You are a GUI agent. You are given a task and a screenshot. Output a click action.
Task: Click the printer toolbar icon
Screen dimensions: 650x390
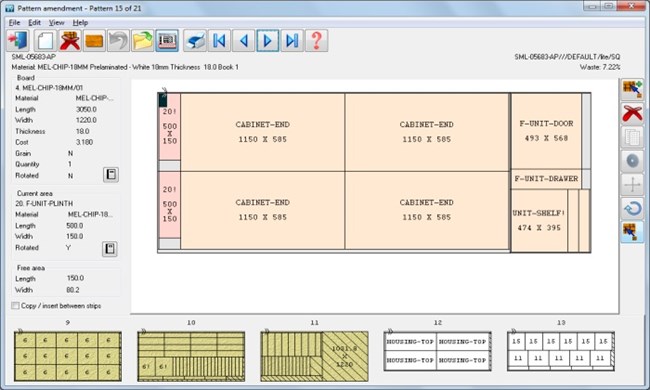click(x=194, y=40)
